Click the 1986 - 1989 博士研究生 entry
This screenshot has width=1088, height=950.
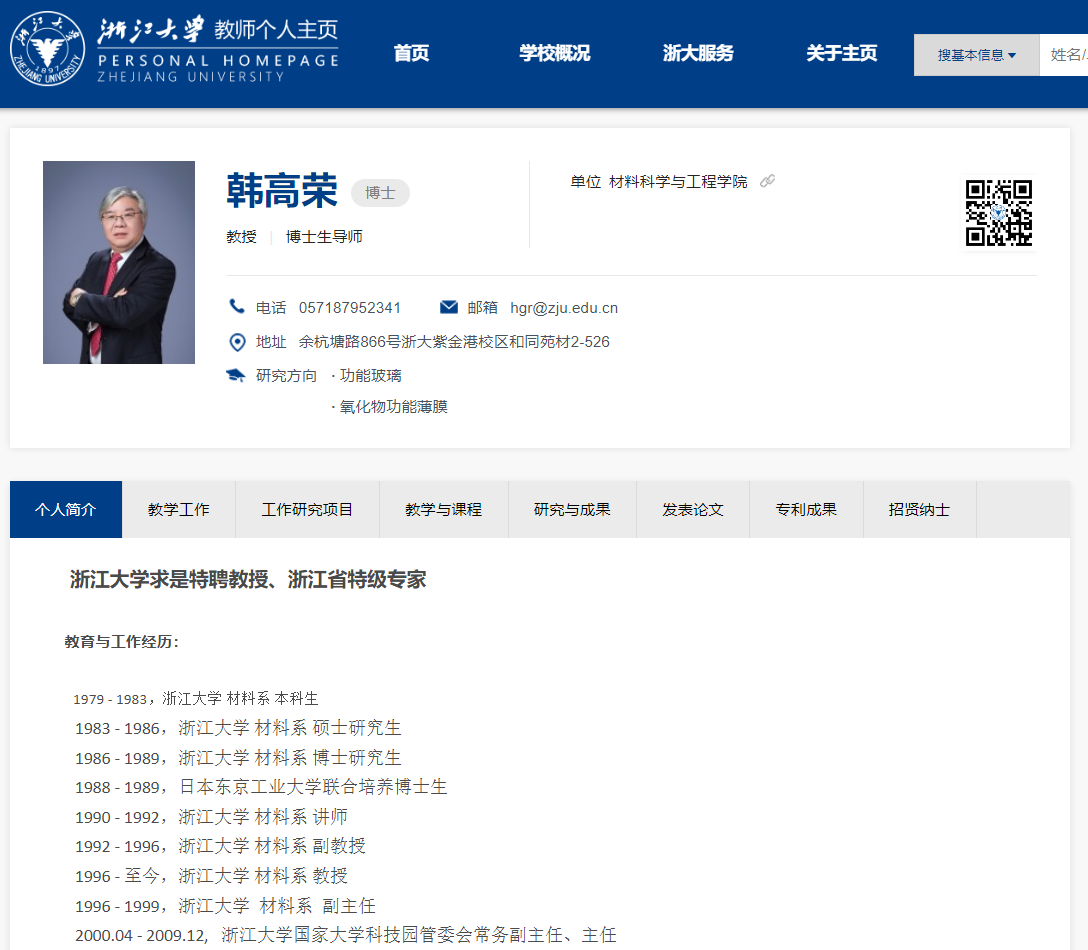[238, 758]
